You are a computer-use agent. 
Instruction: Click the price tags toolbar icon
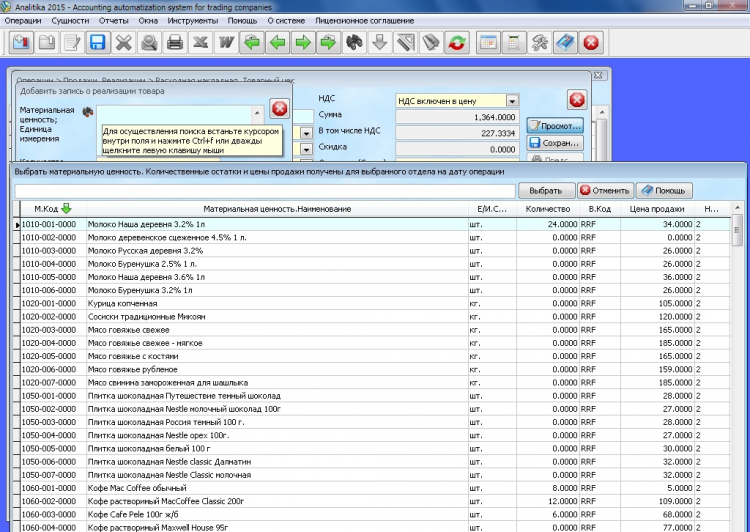click(431, 43)
